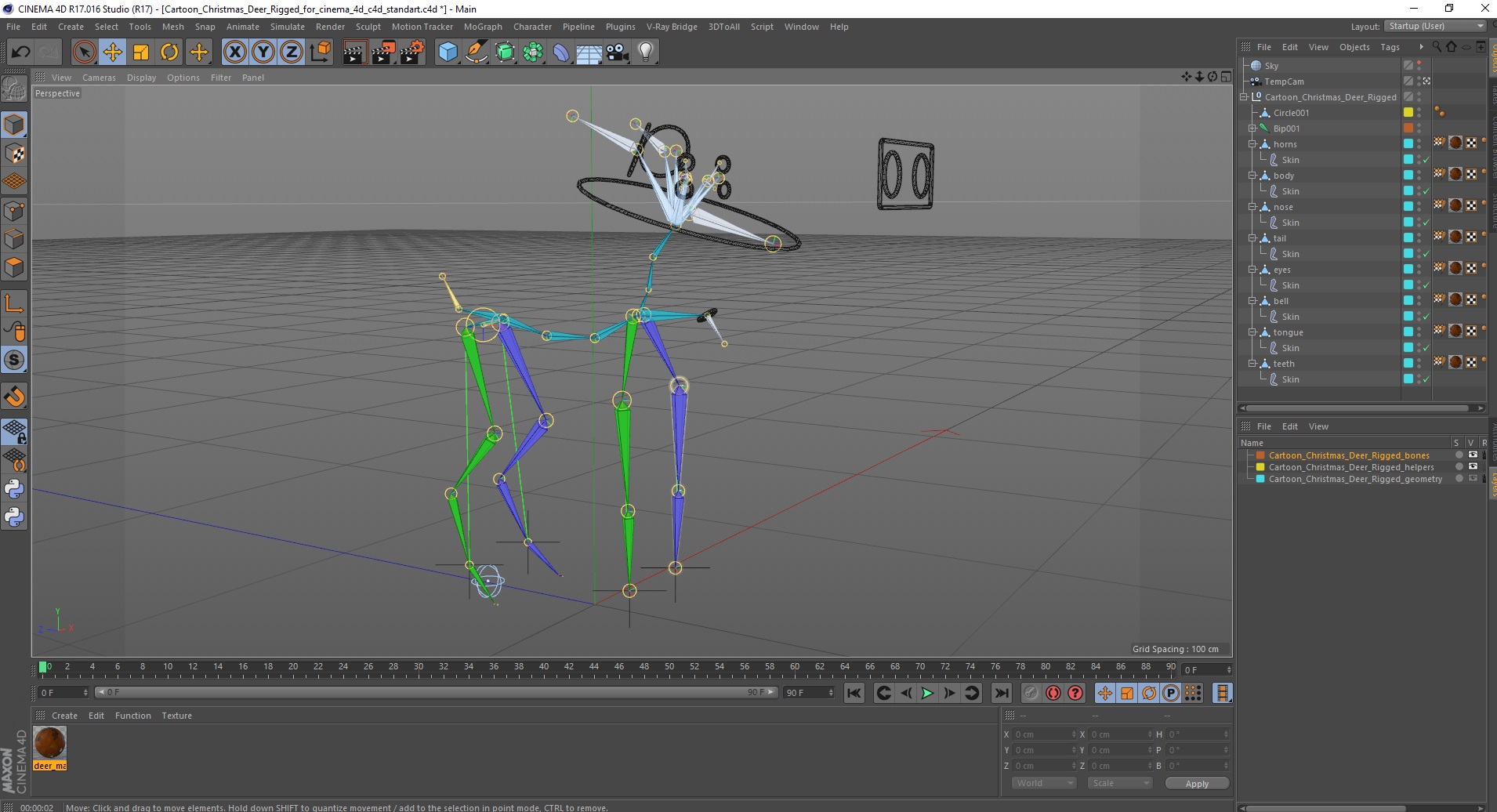The height and width of the screenshot is (812, 1497).
Task: Click the coordinate system icon
Action: [320, 53]
